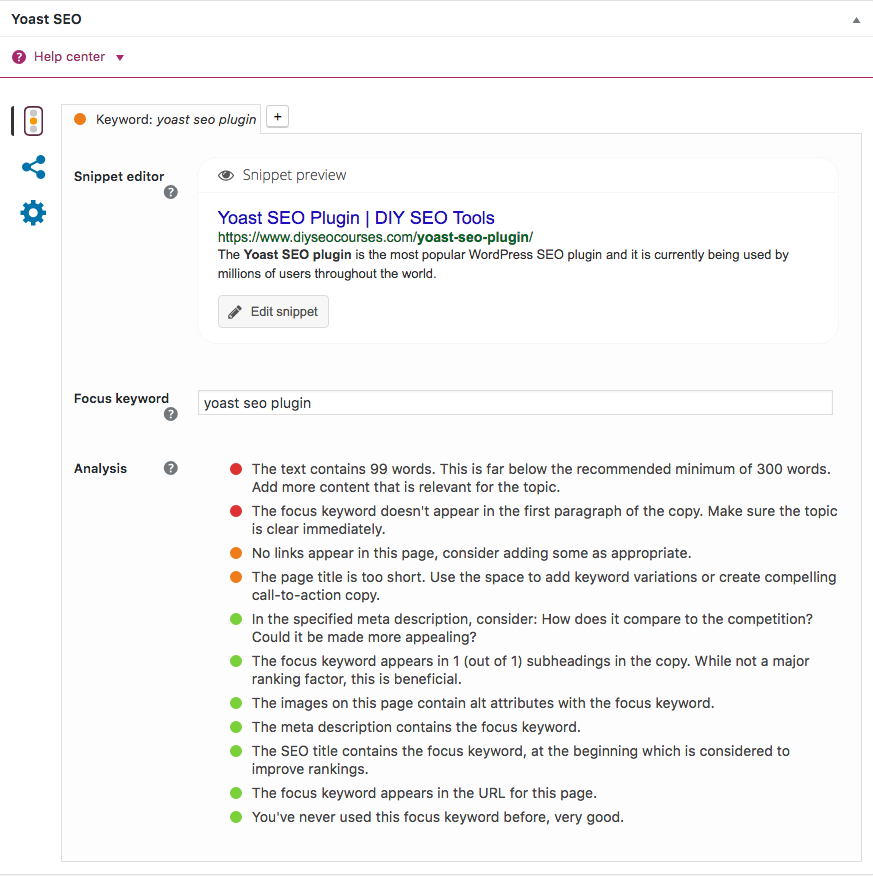
Task: Toggle the Snippet preview eye icon
Action: pos(226,175)
